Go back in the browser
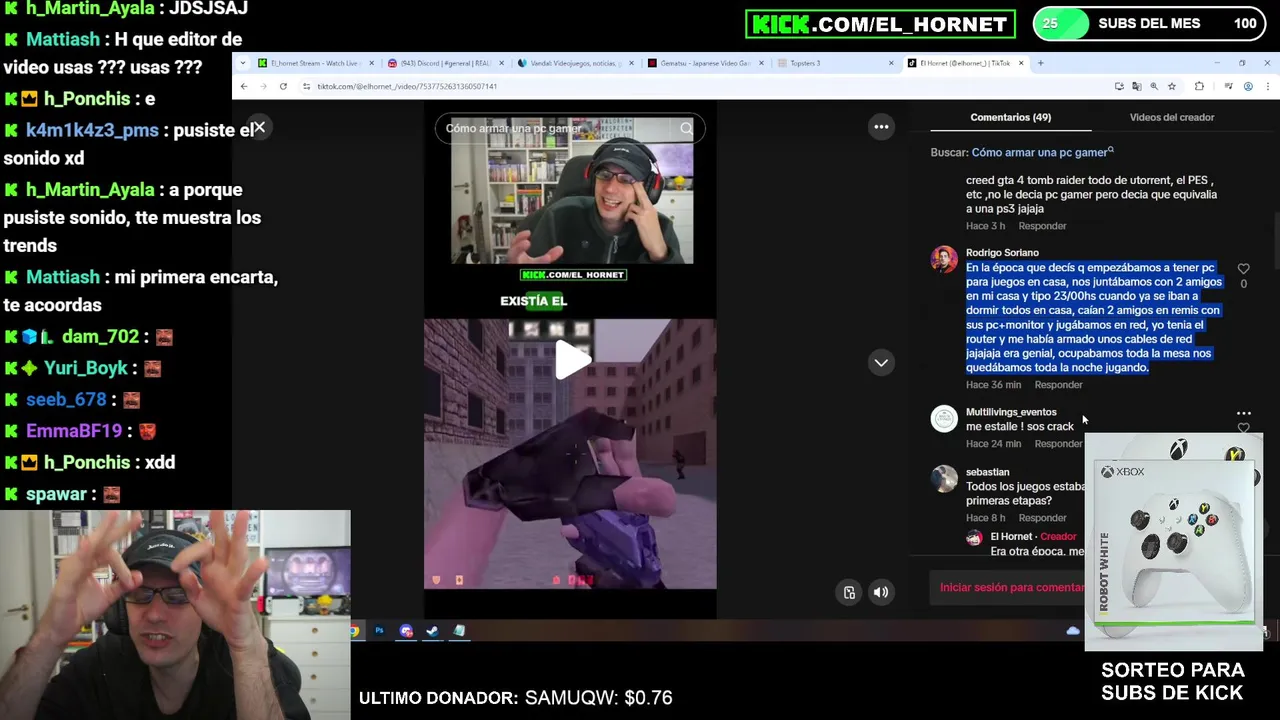Viewport: 1280px width, 720px height. point(243,86)
